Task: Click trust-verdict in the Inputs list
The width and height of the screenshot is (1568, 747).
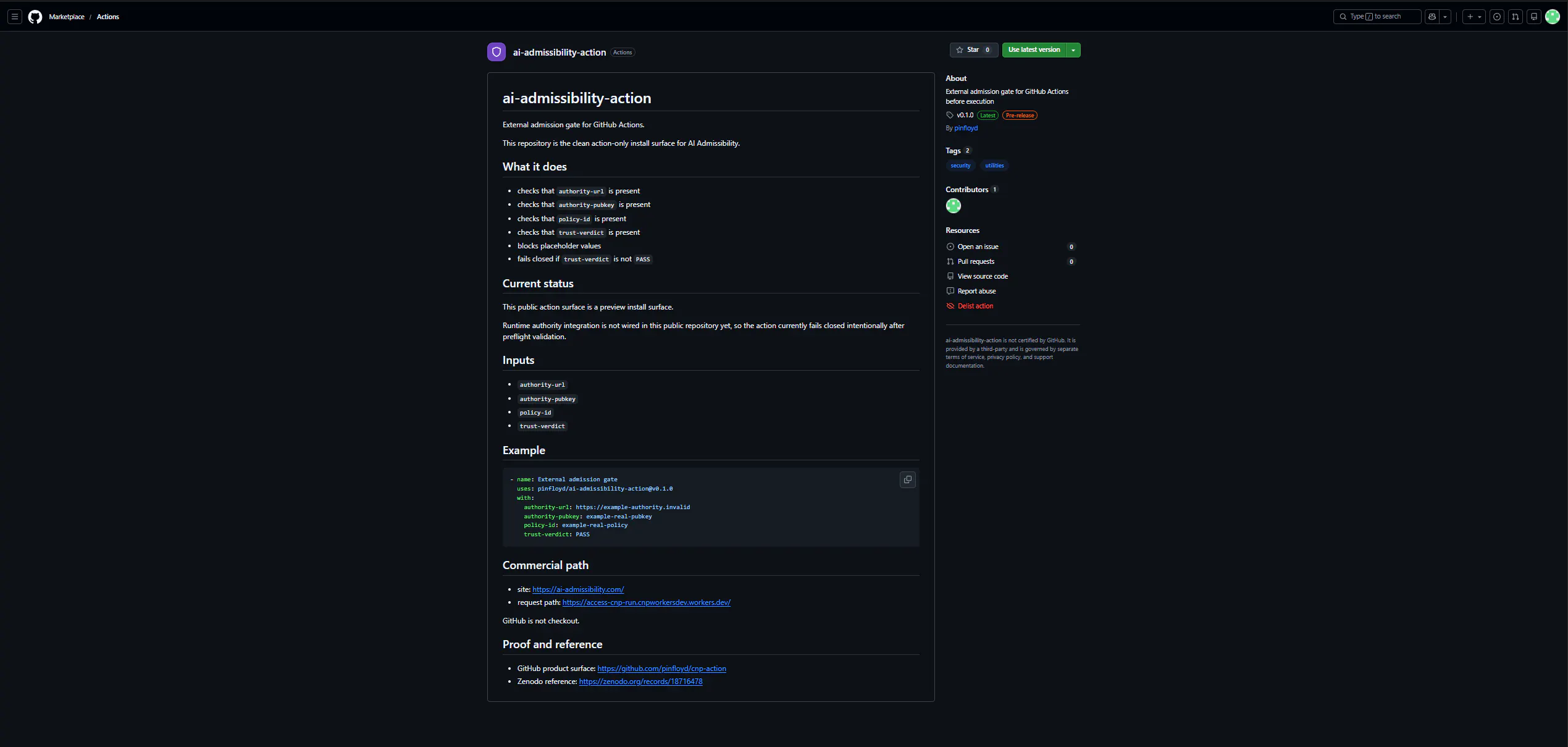Action: click(x=542, y=426)
